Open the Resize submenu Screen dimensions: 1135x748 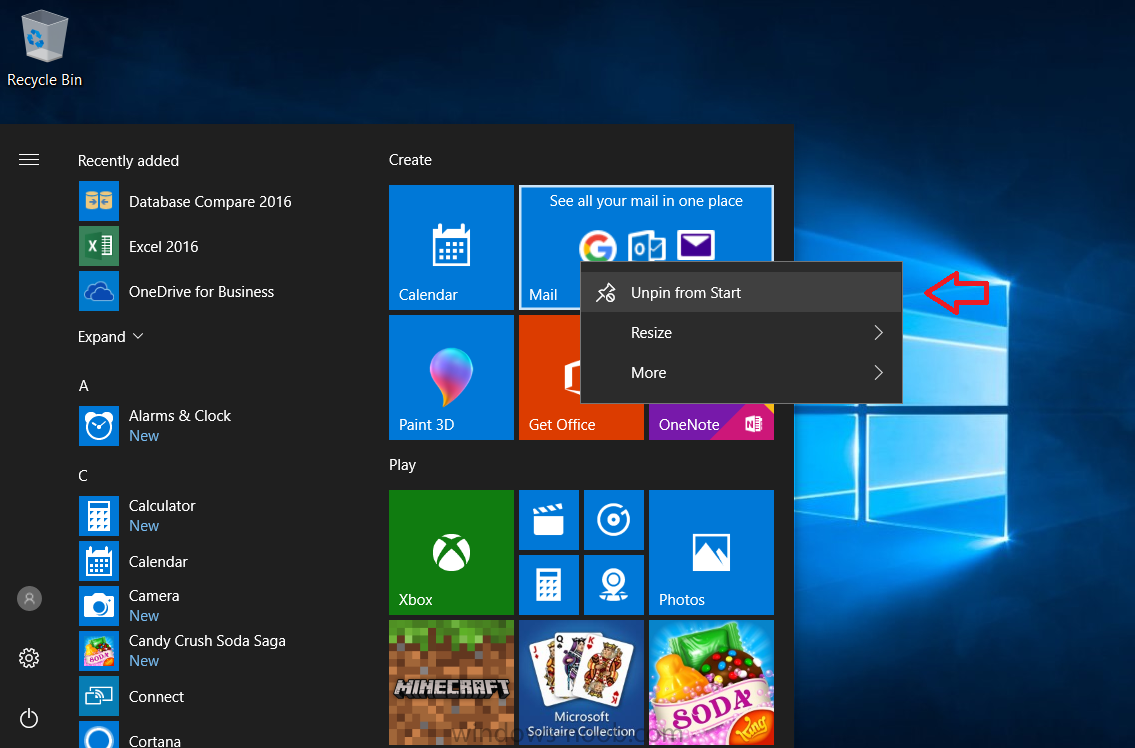point(741,332)
